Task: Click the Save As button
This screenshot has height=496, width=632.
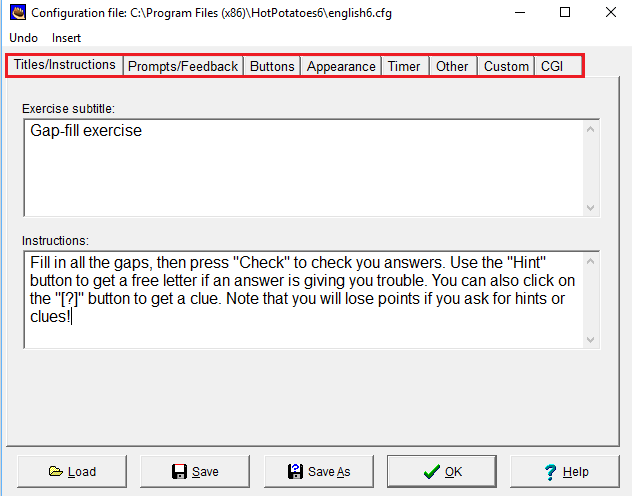Action: (319, 472)
